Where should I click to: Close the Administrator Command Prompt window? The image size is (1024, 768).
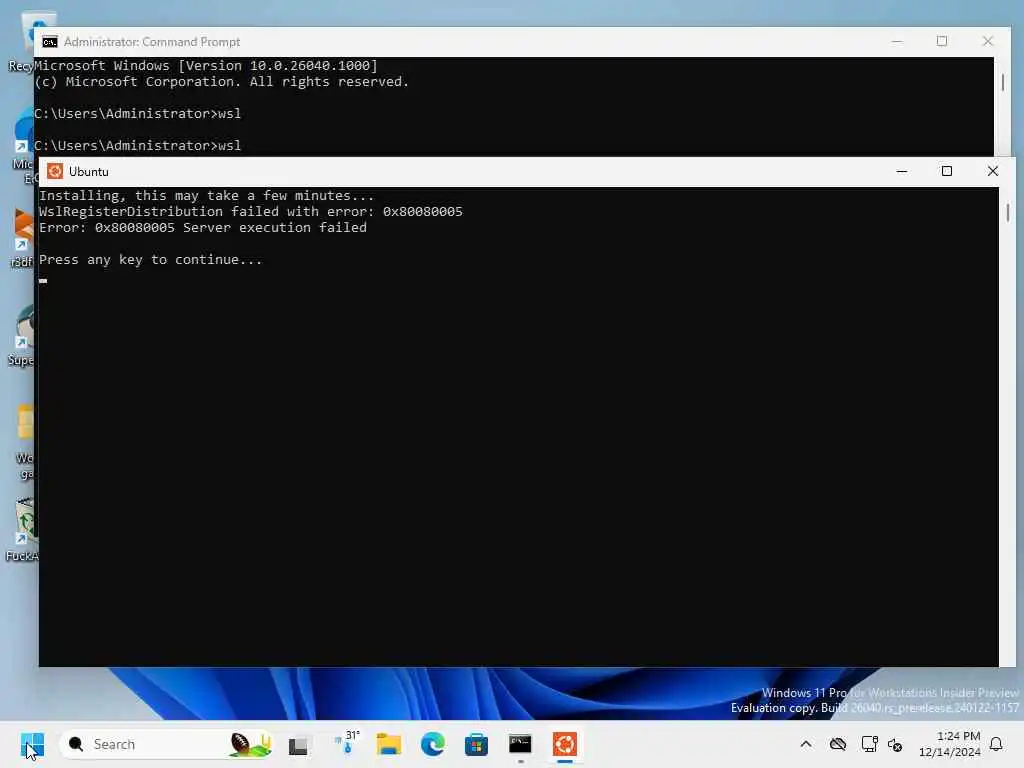(987, 41)
